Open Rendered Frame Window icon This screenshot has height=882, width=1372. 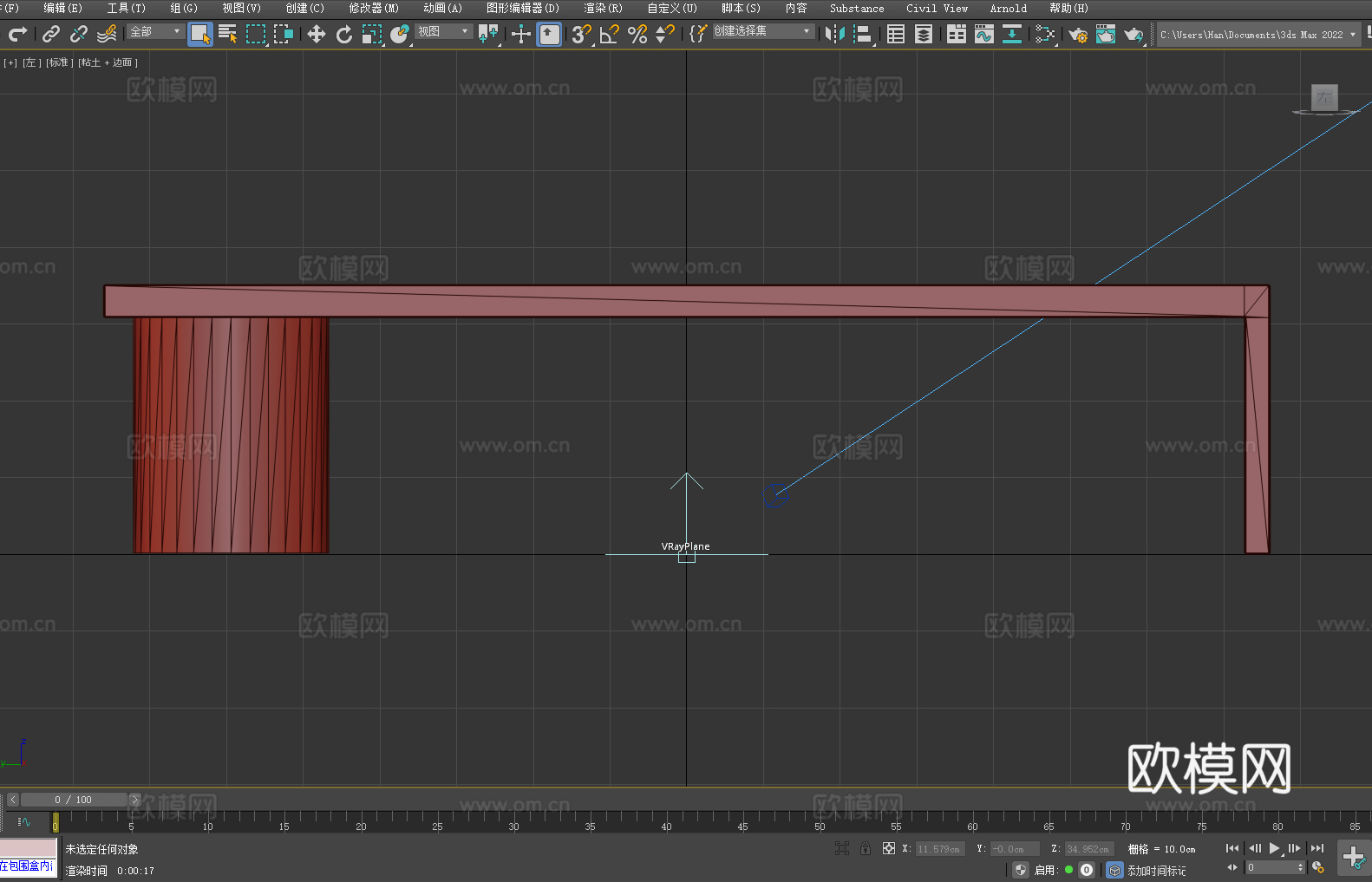[1106, 34]
